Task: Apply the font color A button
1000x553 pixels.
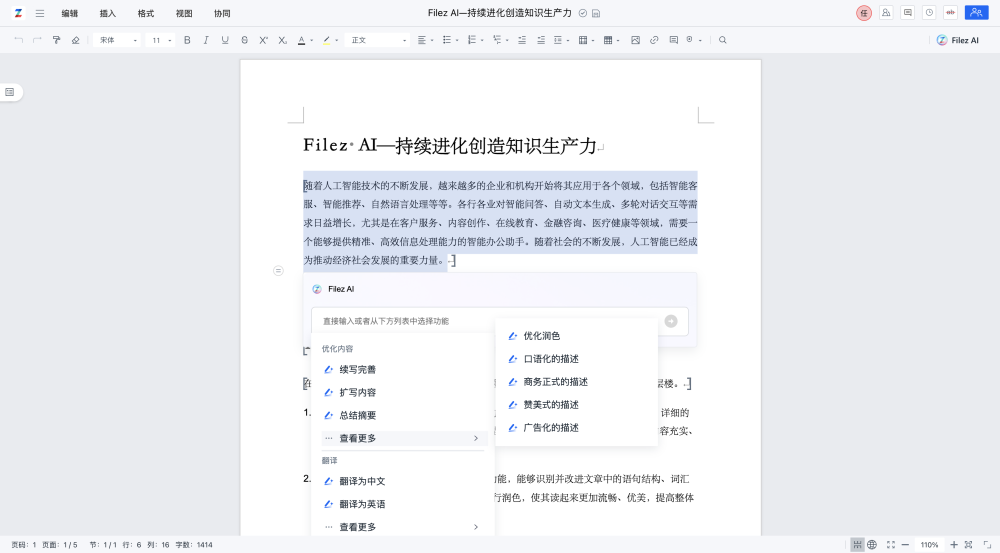Action: (302, 40)
